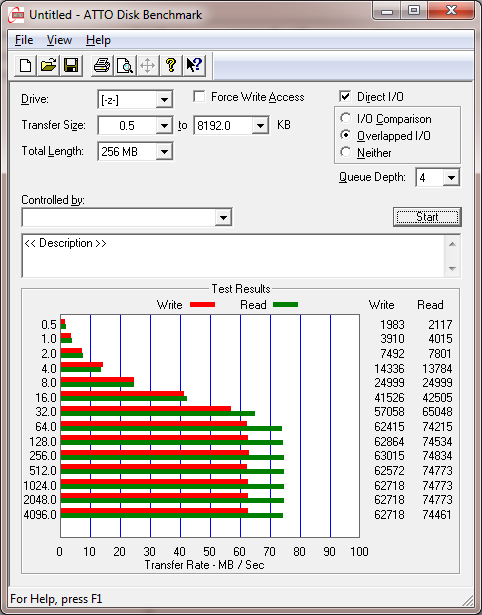The height and width of the screenshot is (615, 482).
Task: Click inside the Description text box
Action: coord(233,256)
